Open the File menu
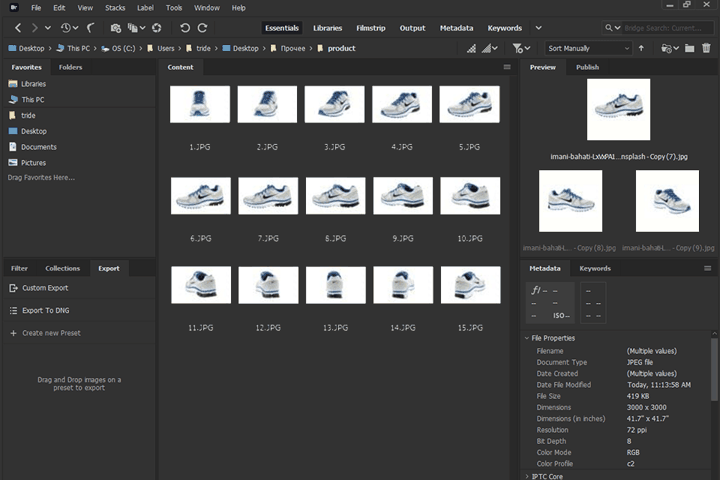 point(36,8)
